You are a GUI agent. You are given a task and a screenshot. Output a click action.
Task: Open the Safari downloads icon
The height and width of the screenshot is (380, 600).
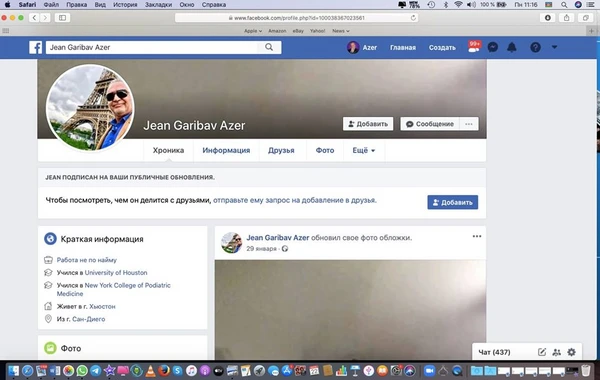(548, 18)
